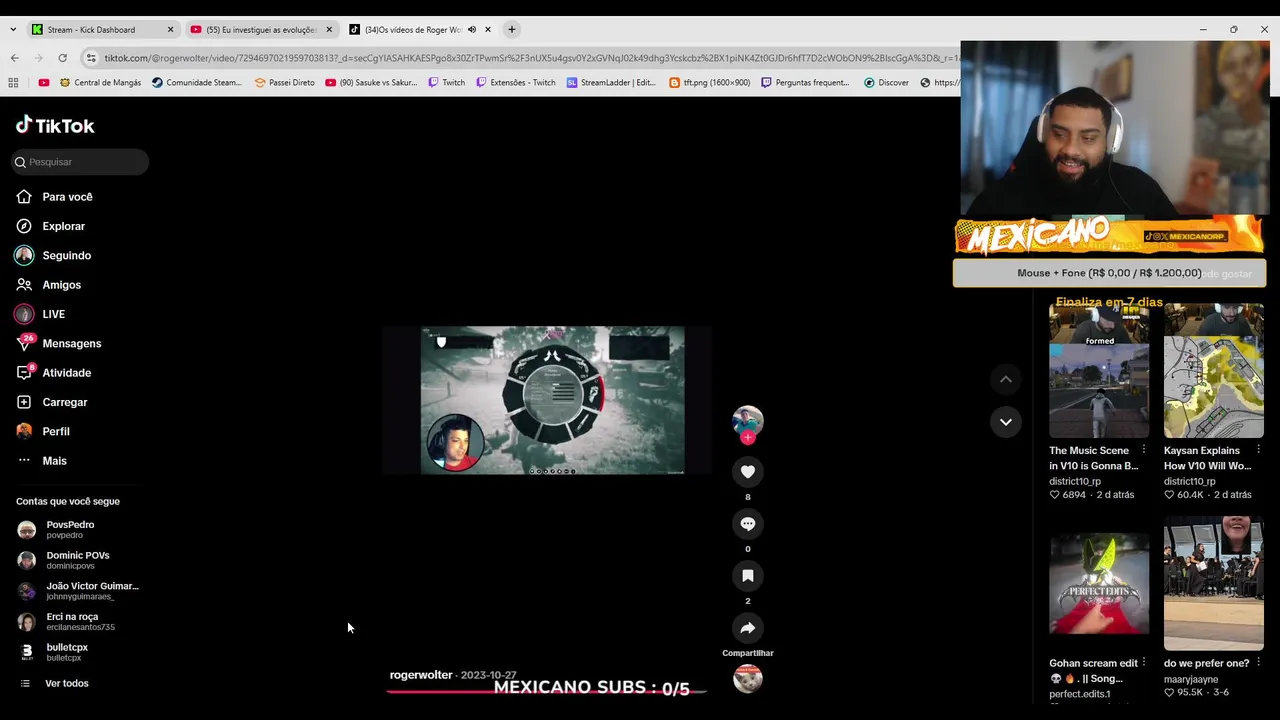
Task: Switch to Eu investiguei as evoluções tab
Action: [260, 30]
